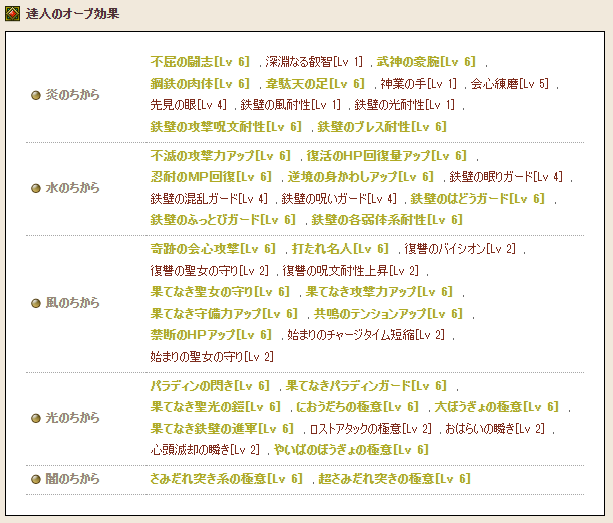Click おはらいの瞬き[Lv 2]
The image size is (613, 523).
[x=495, y=429]
